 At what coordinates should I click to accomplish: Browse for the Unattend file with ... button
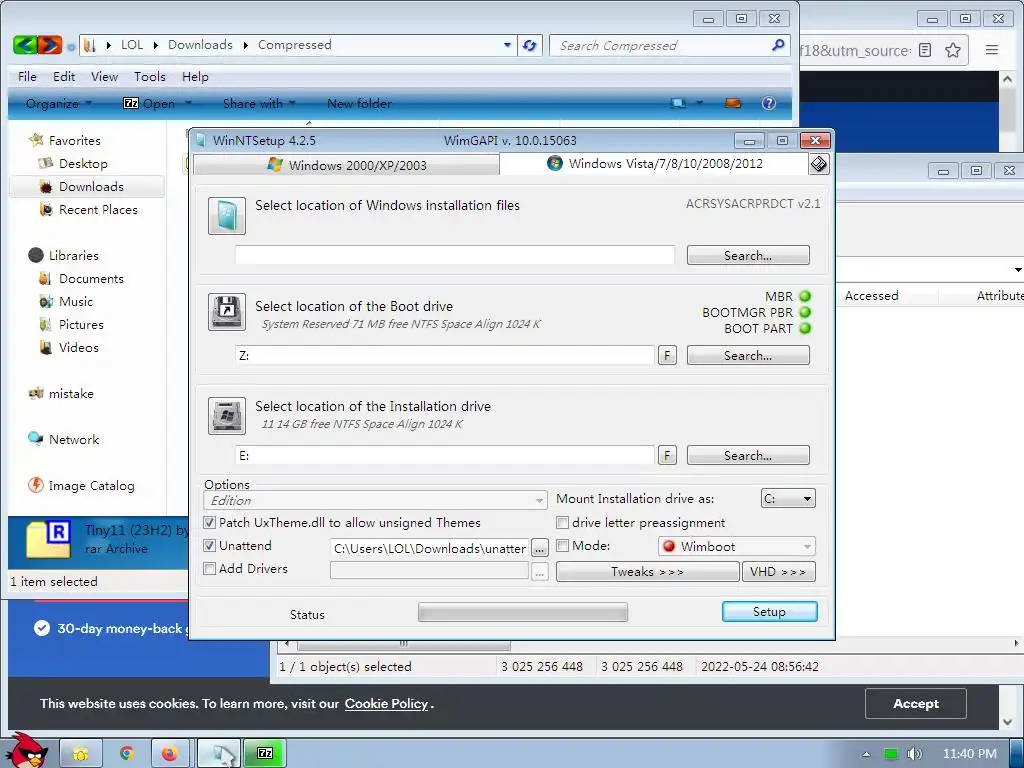click(539, 549)
